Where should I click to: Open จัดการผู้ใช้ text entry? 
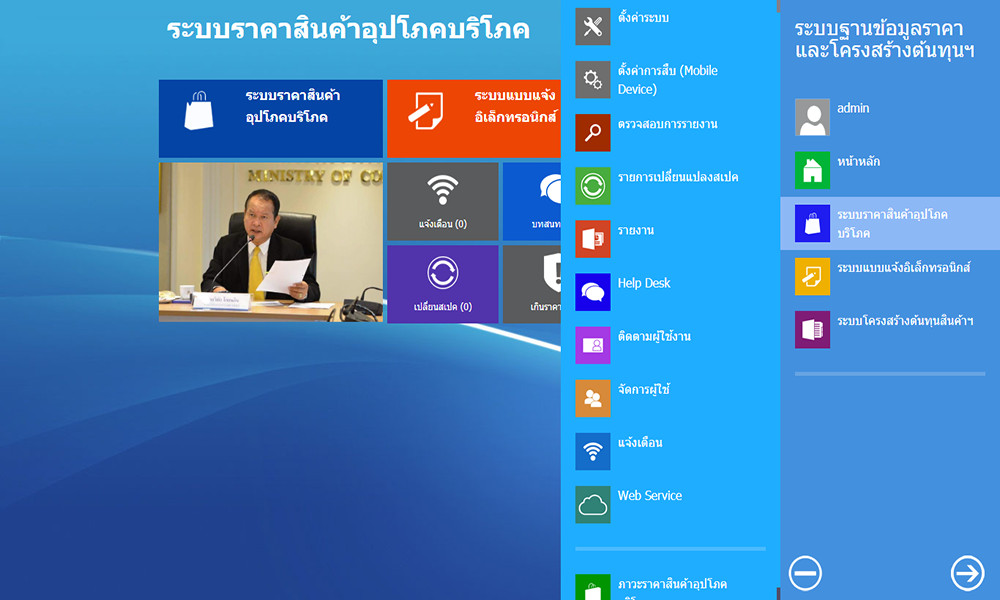[x=643, y=390]
